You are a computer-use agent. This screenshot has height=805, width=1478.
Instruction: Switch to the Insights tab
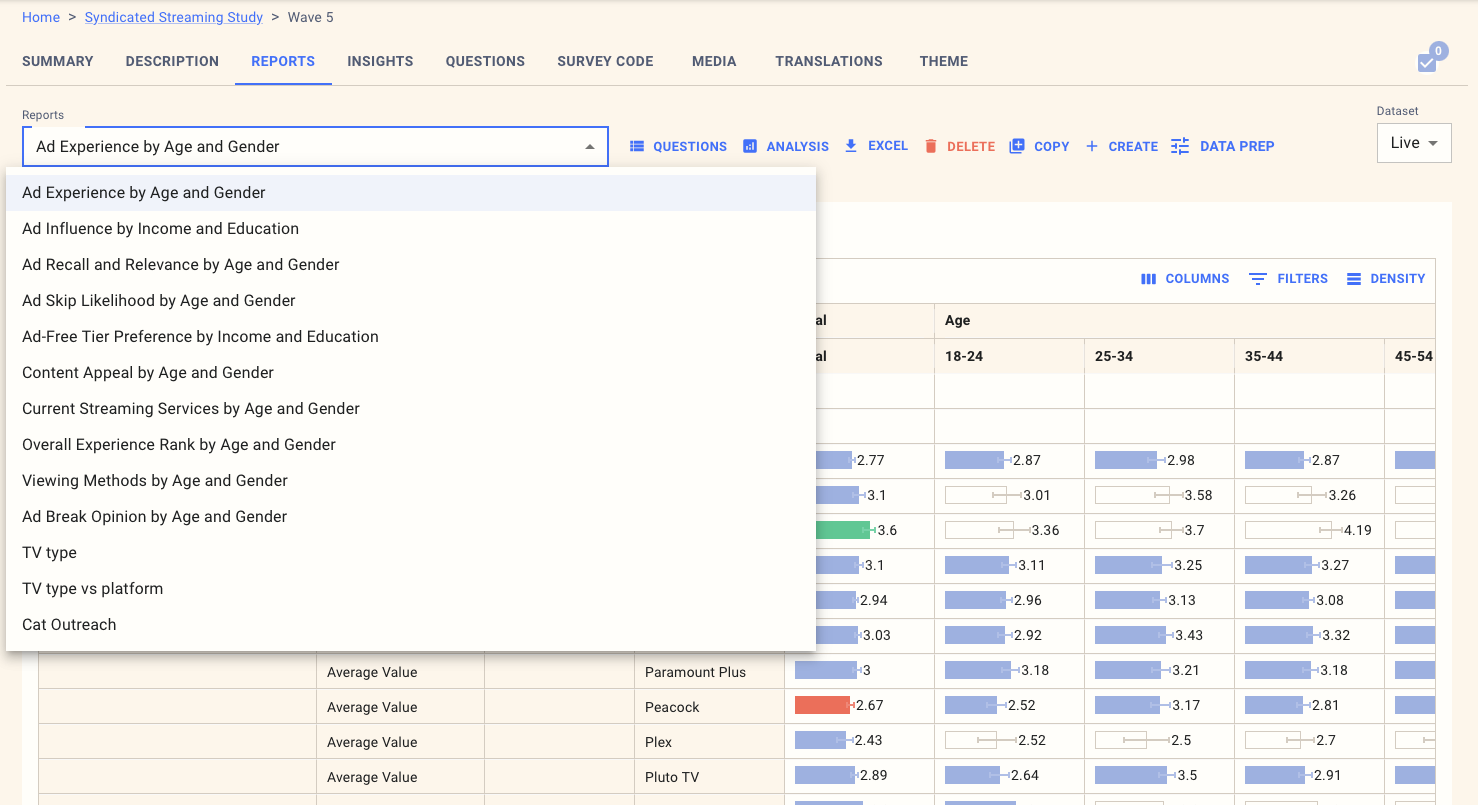[x=380, y=61]
